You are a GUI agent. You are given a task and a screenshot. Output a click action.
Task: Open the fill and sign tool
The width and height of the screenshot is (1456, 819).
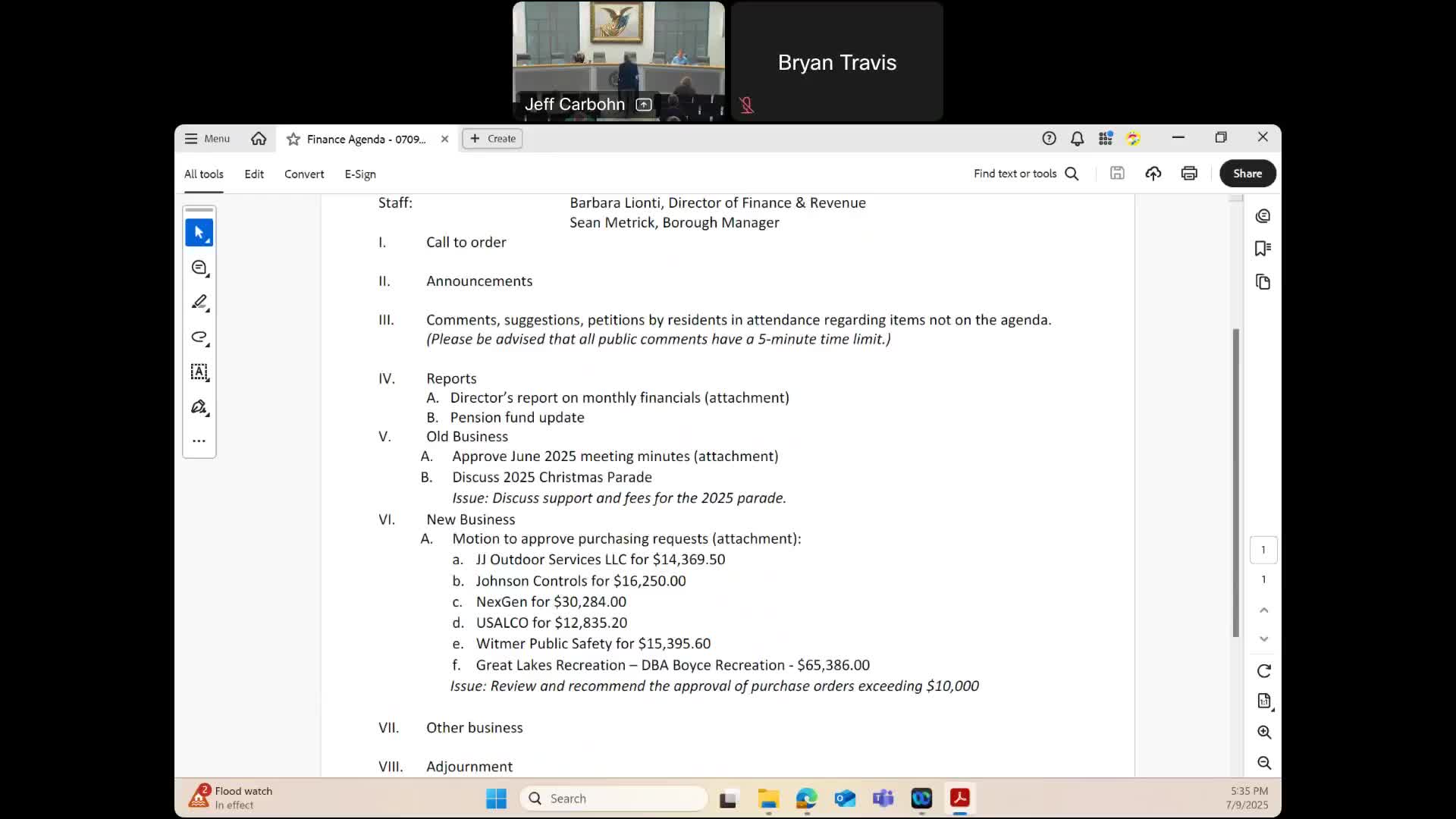point(199,407)
